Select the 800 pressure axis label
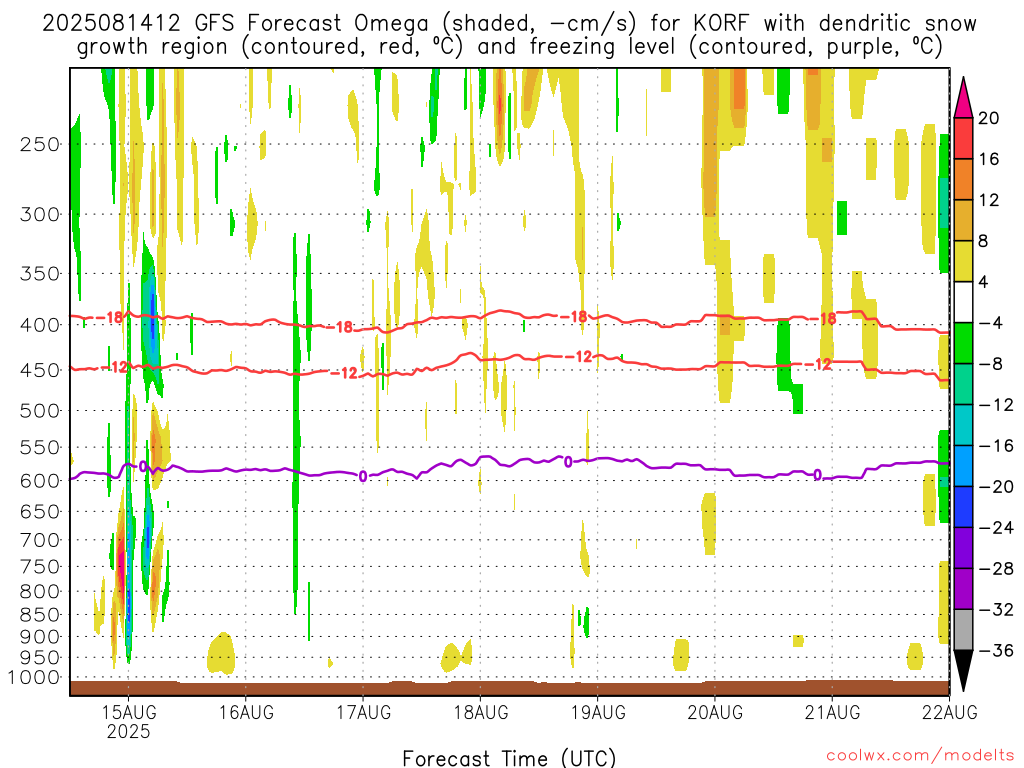The height and width of the screenshot is (768, 1024). pos(40,592)
